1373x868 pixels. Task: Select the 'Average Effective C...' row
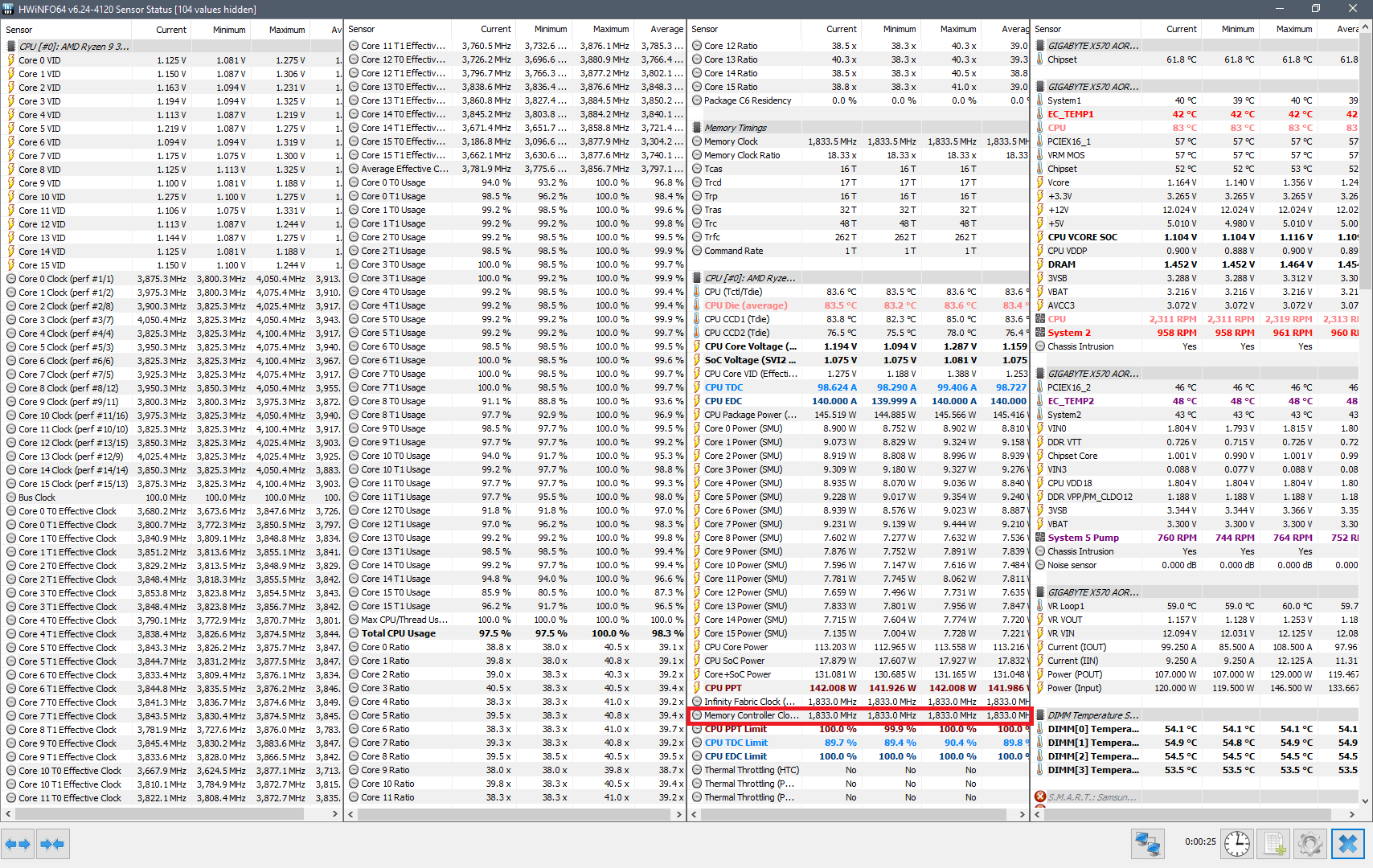(x=515, y=169)
